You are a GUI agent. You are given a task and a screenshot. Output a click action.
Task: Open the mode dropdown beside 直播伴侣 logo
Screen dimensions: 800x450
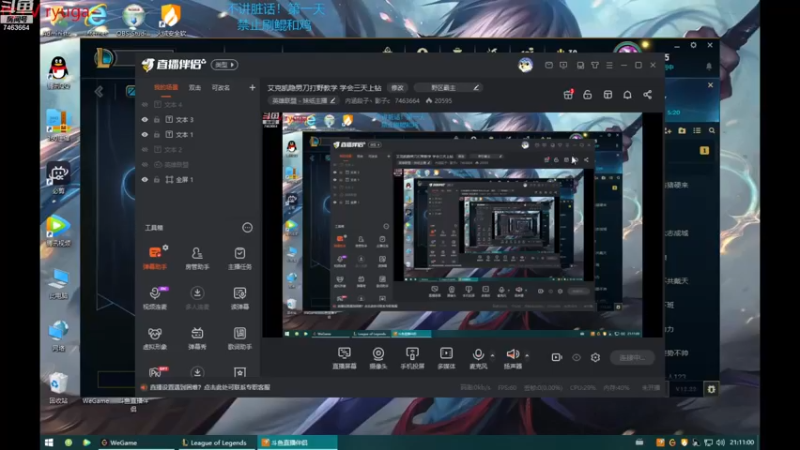pyautogui.click(x=224, y=65)
